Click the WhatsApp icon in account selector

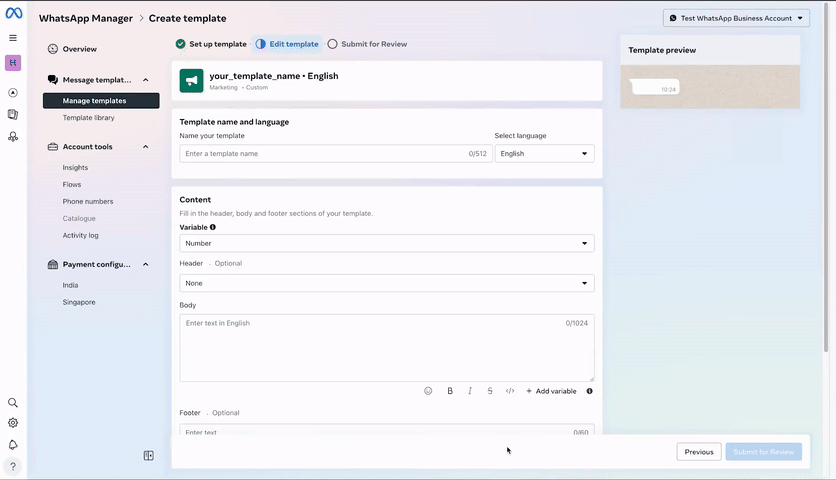pos(673,18)
